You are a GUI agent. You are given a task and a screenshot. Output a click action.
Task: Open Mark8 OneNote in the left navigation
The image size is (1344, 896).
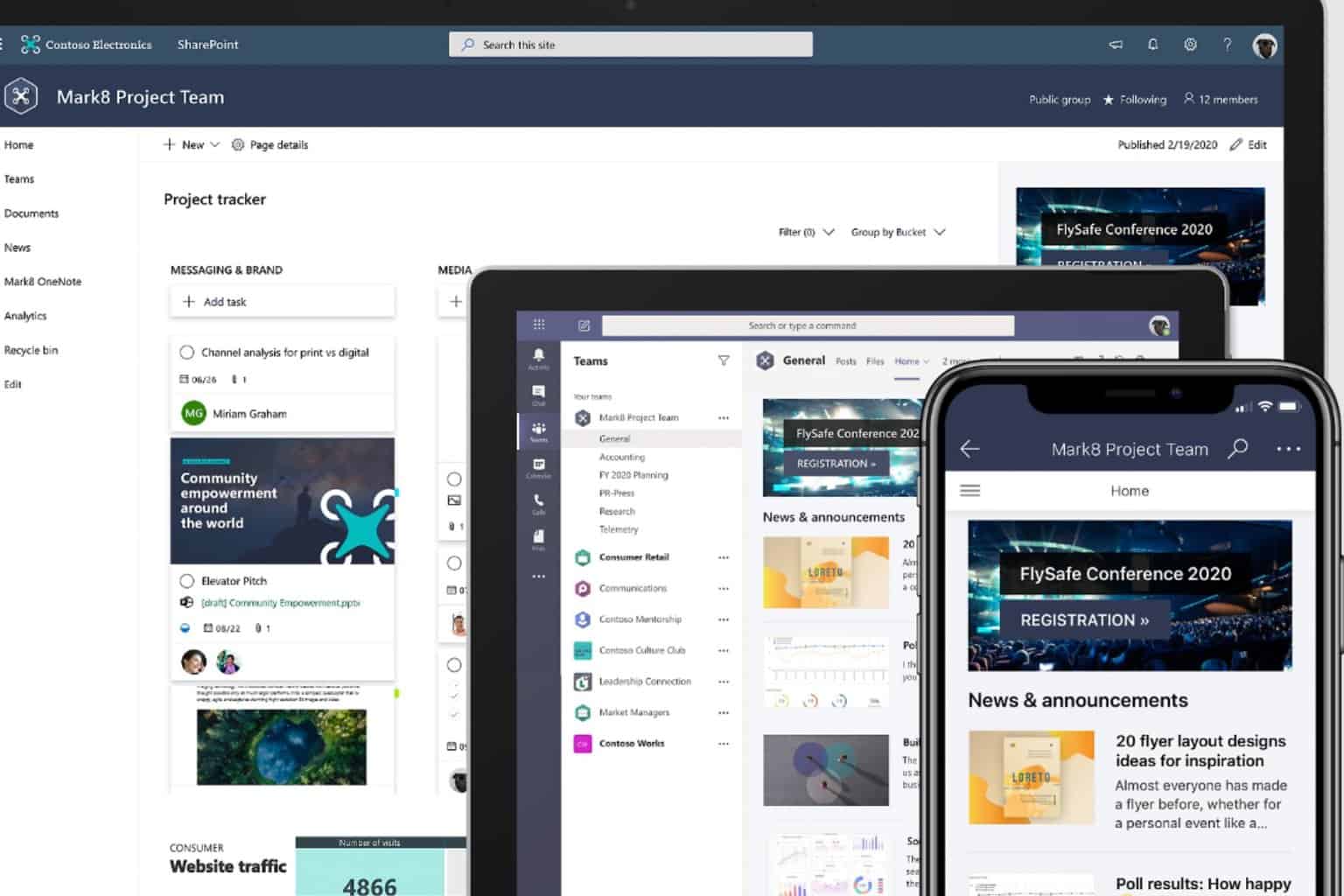43,282
